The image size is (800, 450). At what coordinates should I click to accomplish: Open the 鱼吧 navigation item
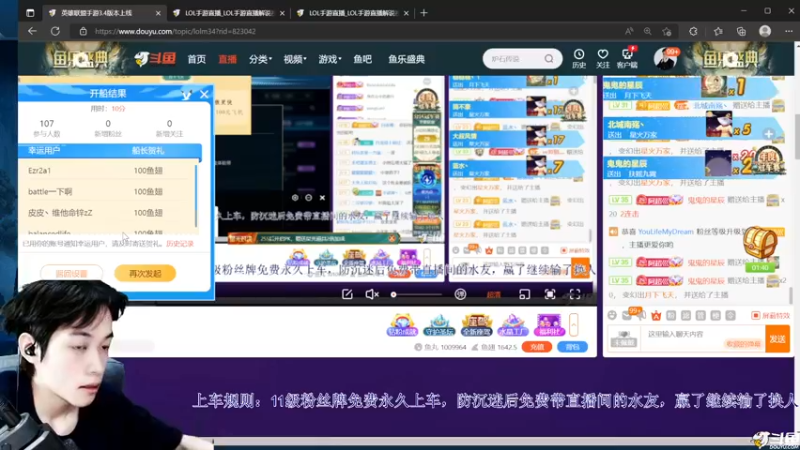pos(363,59)
